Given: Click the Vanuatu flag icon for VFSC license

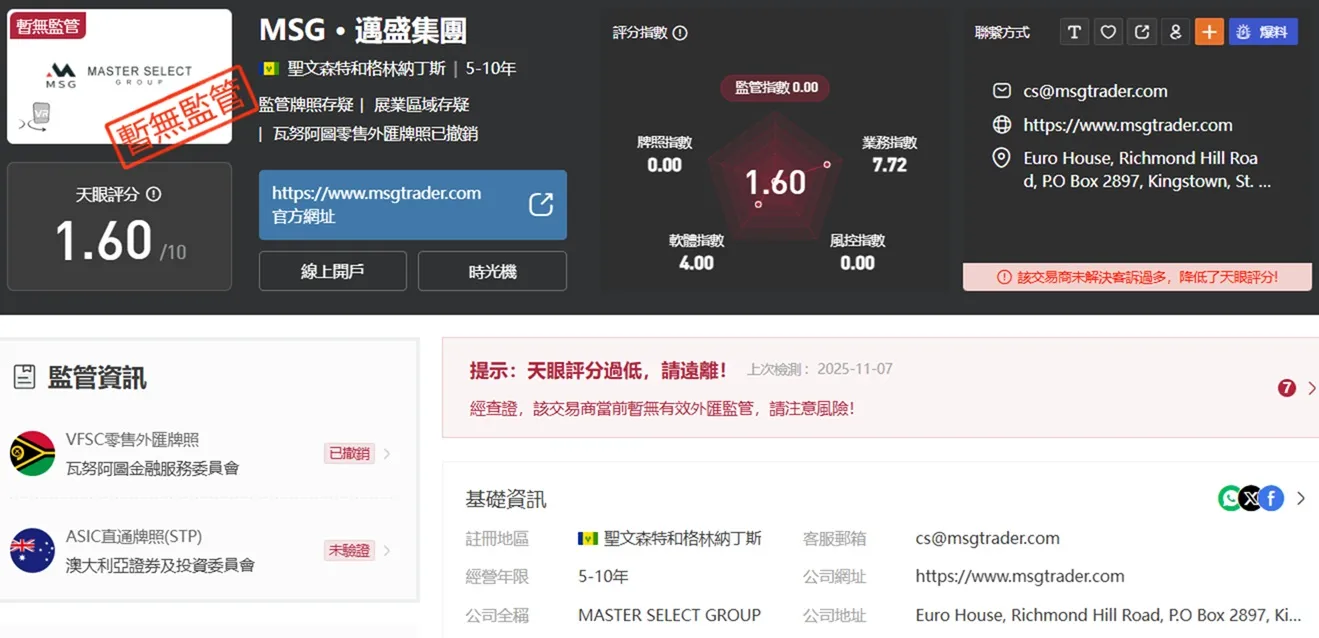Looking at the screenshot, I should point(32,453).
